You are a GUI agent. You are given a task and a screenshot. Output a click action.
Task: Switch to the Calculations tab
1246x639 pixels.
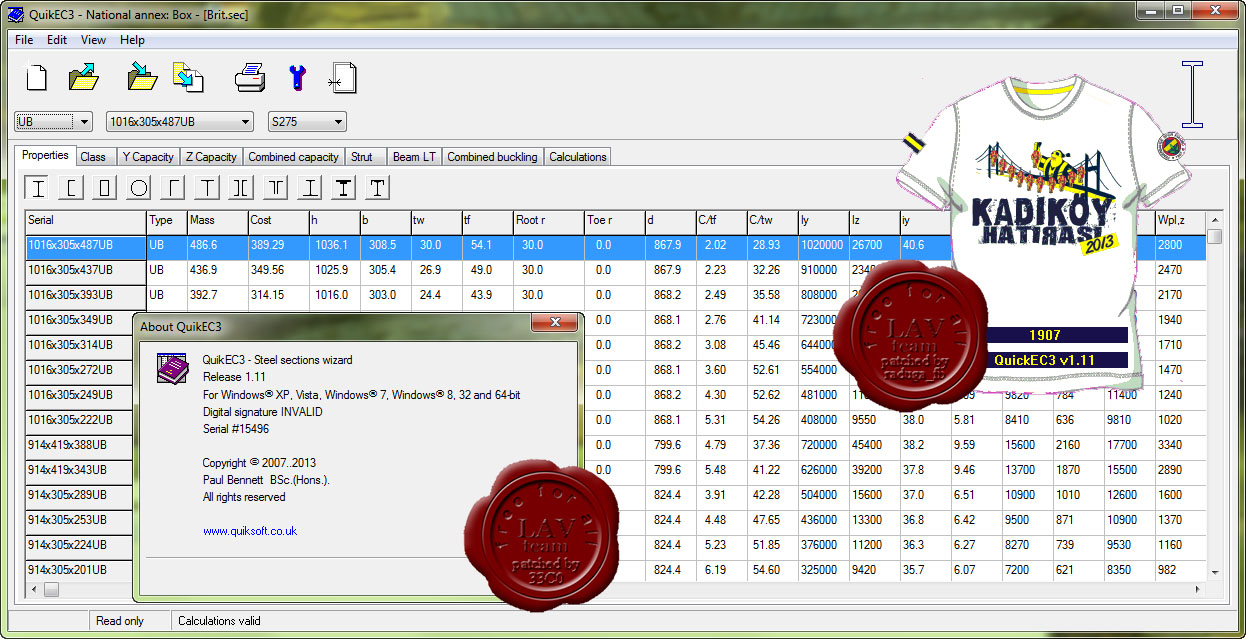tap(578, 157)
